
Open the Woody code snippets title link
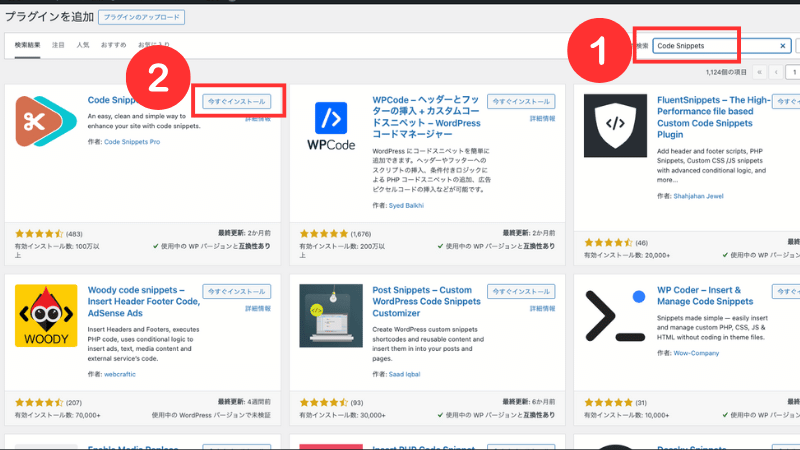pos(143,302)
